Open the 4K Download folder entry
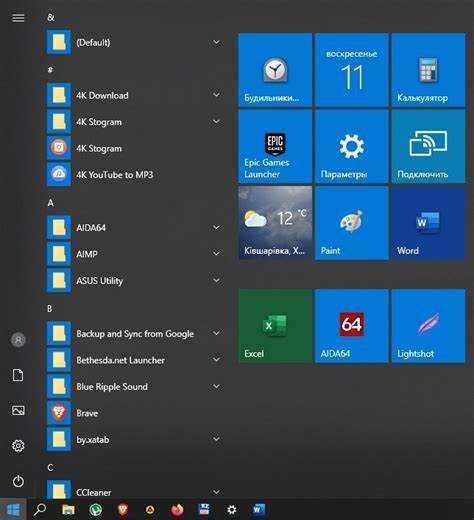The image size is (474, 520). [135, 95]
